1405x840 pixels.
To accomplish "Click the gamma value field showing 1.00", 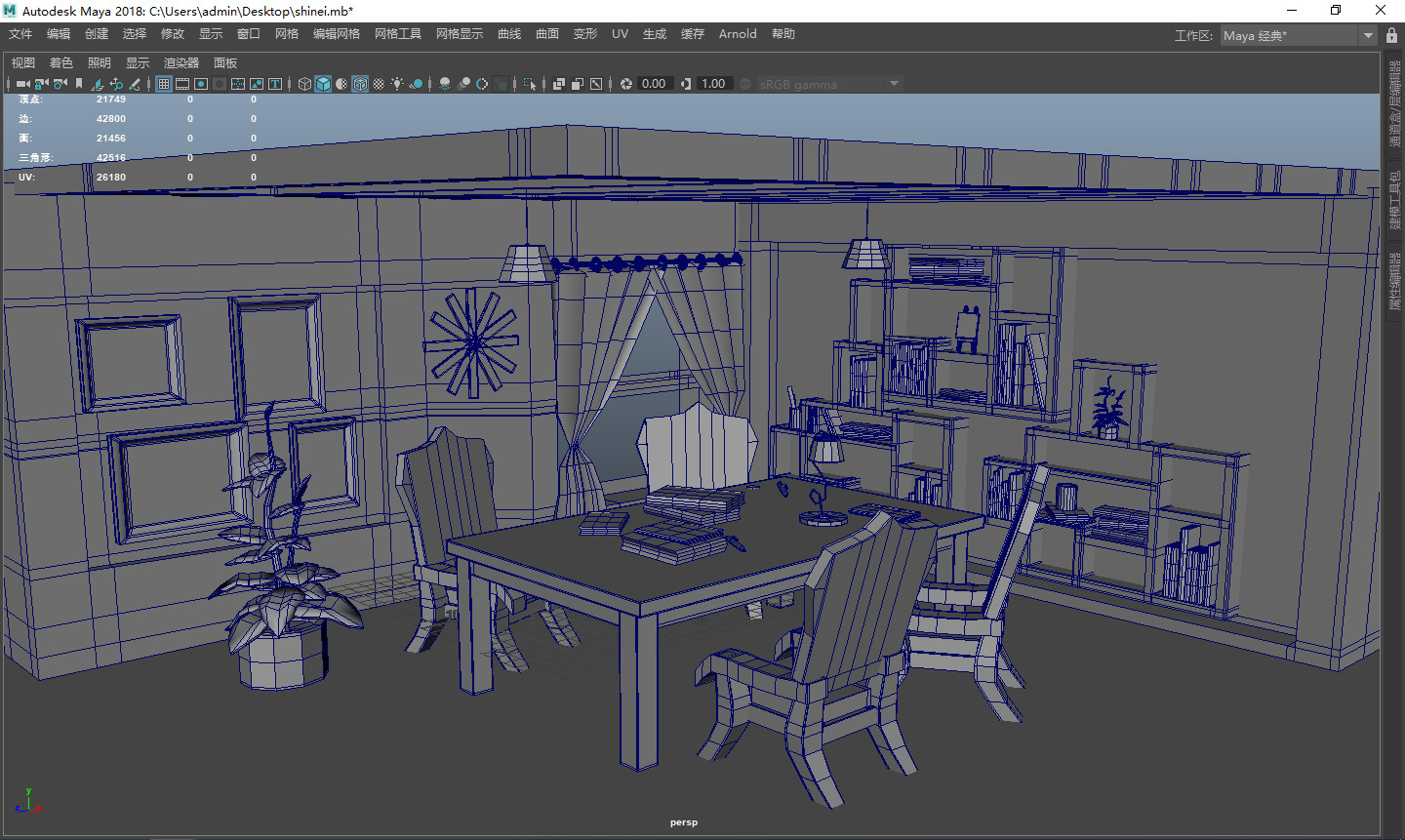I will pyautogui.click(x=713, y=84).
